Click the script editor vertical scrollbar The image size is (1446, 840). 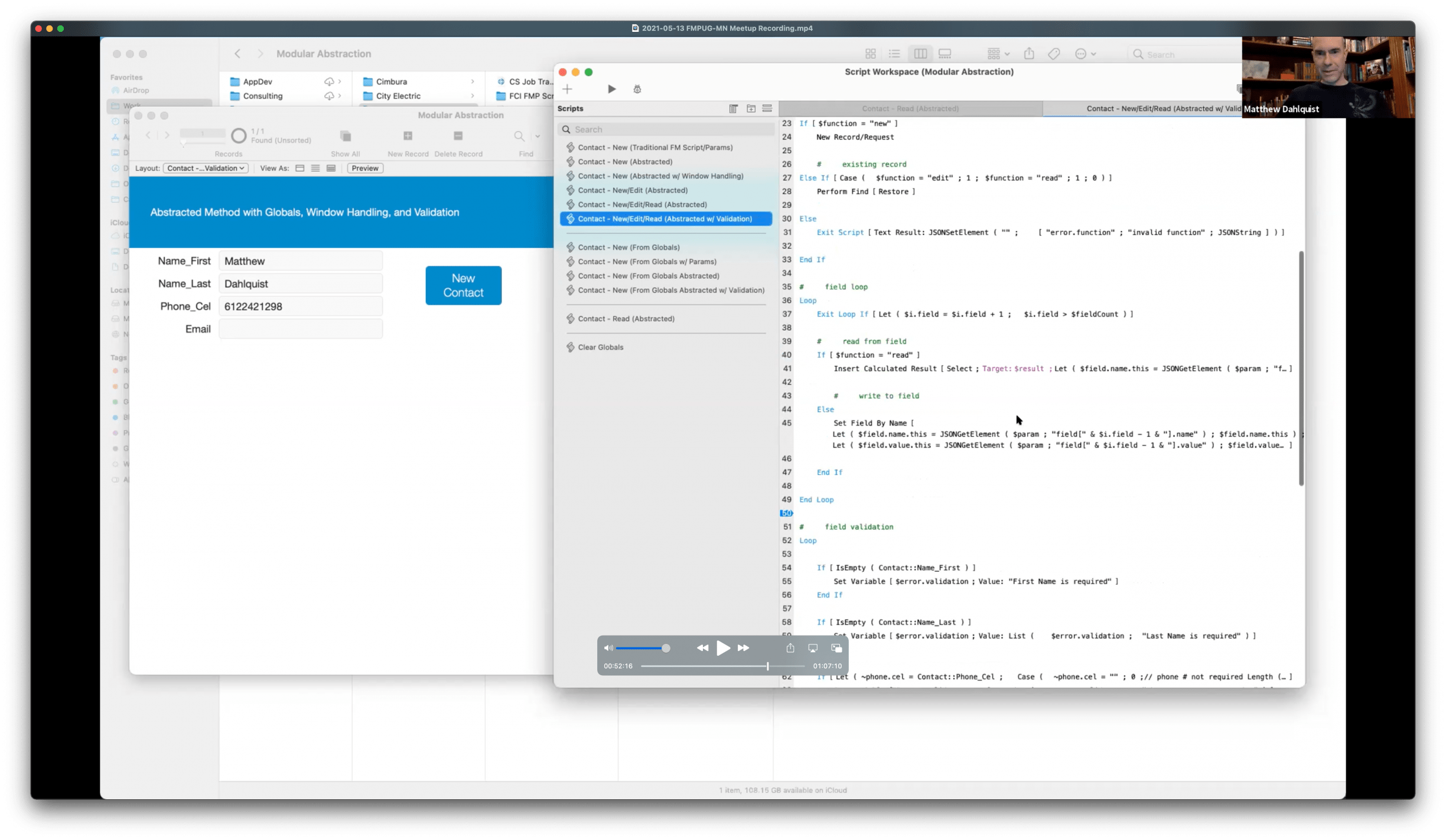[x=1301, y=369]
